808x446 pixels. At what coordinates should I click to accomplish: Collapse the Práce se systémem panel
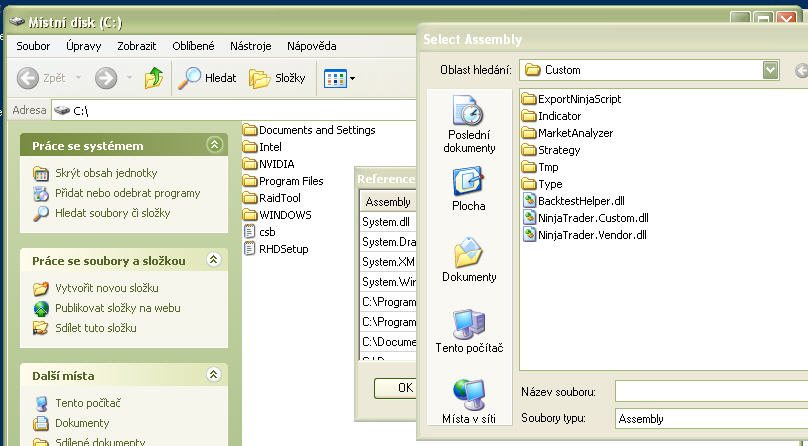click(213, 145)
